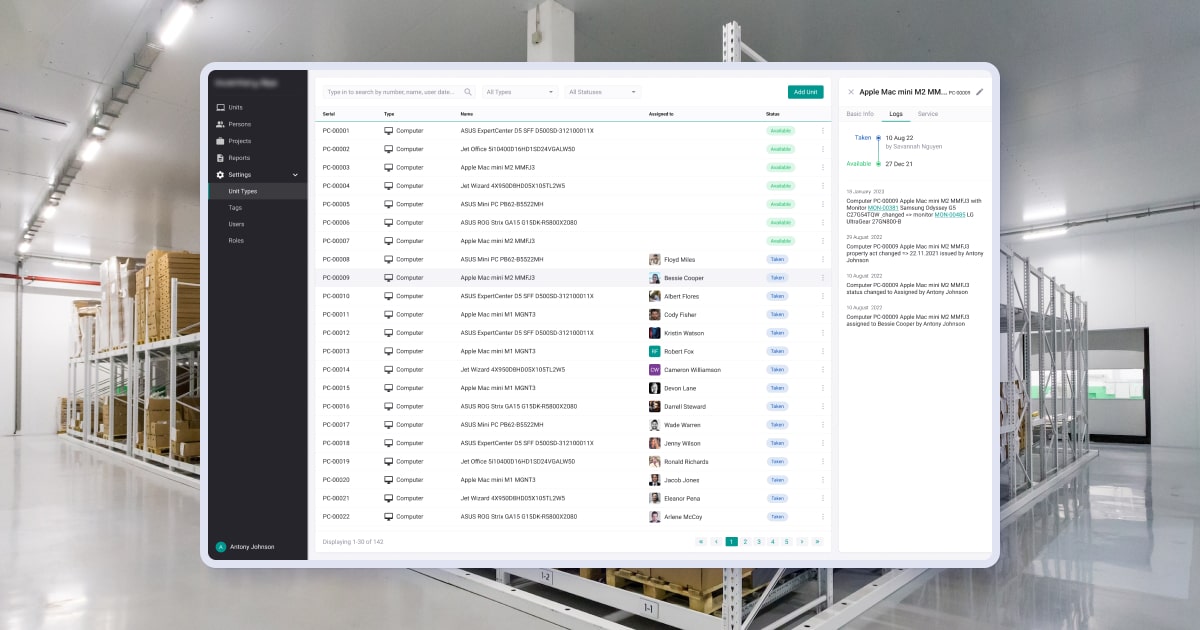This screenshot has width=1200, height=630.
Task: Open the All Statuses dropdown
Action: pyautogui.click(x=601, y=91)
